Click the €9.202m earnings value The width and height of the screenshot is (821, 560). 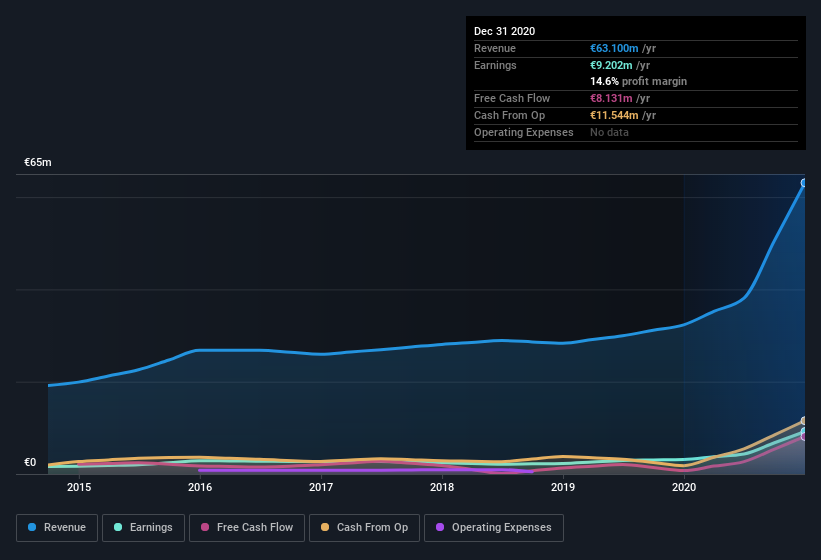[611, 65]
